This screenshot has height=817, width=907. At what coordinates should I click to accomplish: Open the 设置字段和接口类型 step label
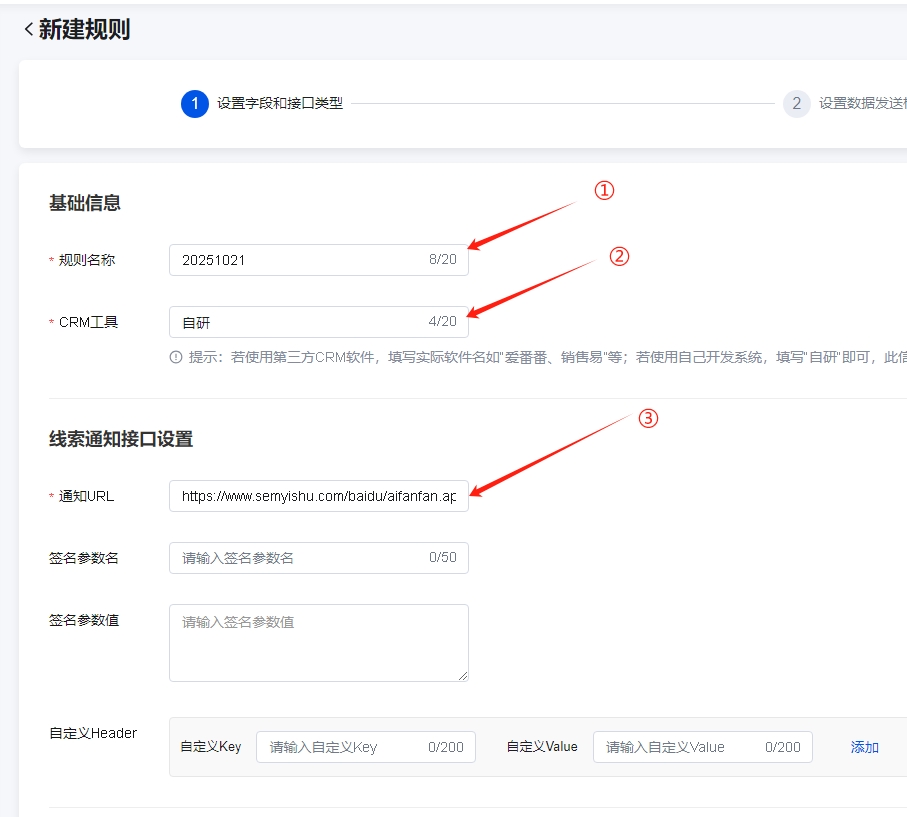280,103
